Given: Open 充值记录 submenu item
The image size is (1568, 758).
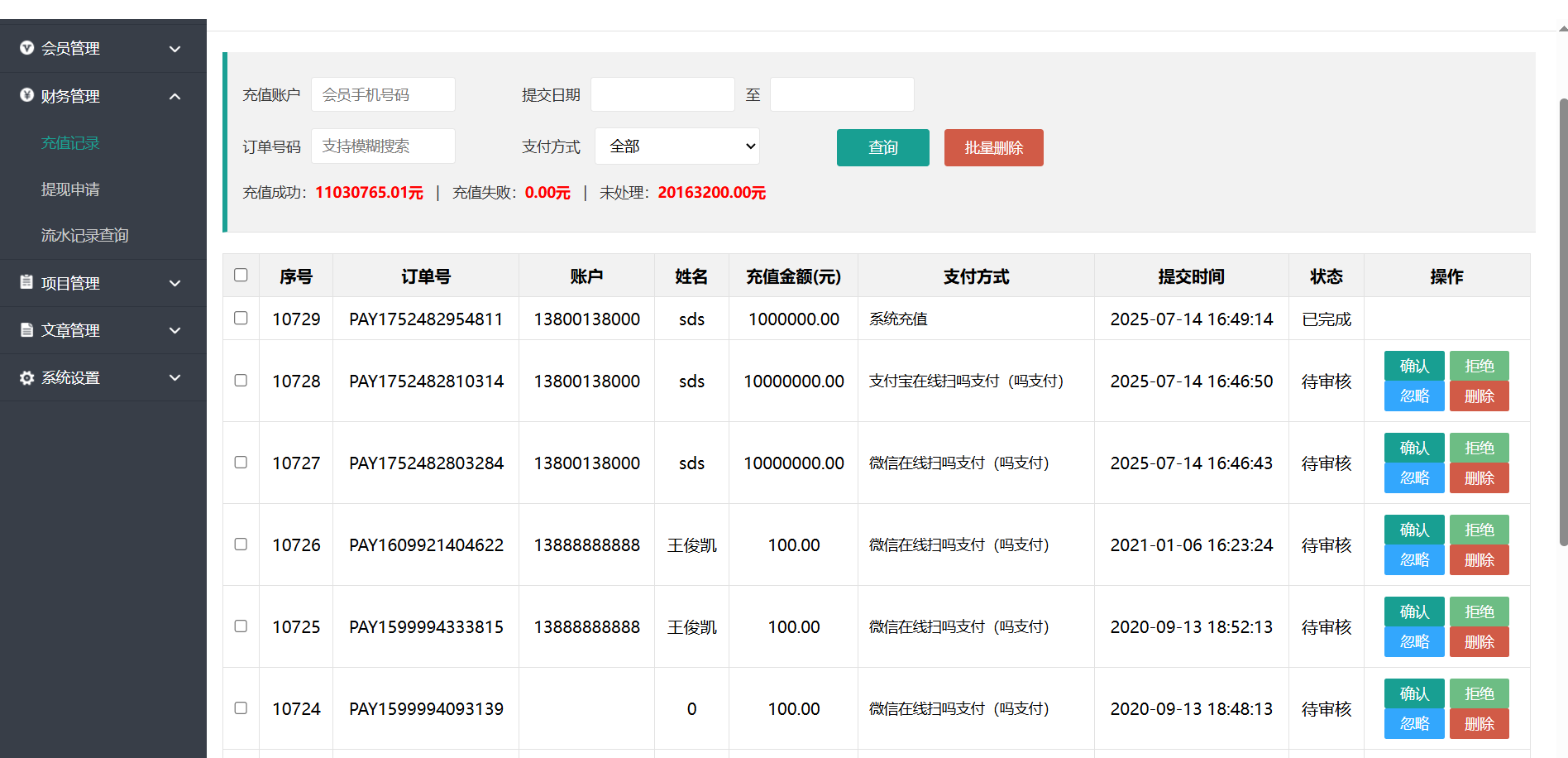Looking at the screenshot, I should click(x=70, y=143).
